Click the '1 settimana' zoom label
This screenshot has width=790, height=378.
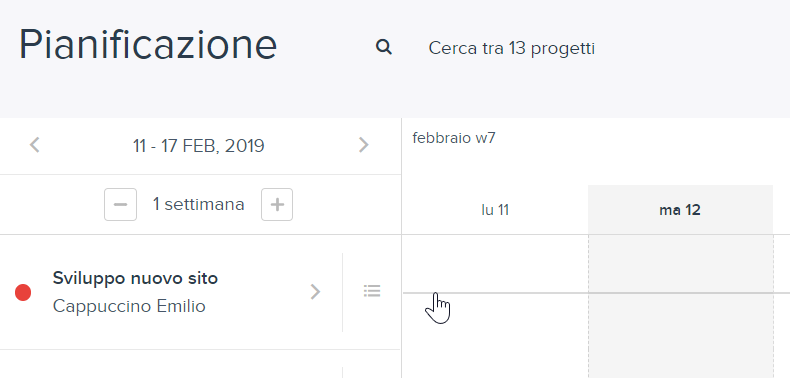[199, 205]
